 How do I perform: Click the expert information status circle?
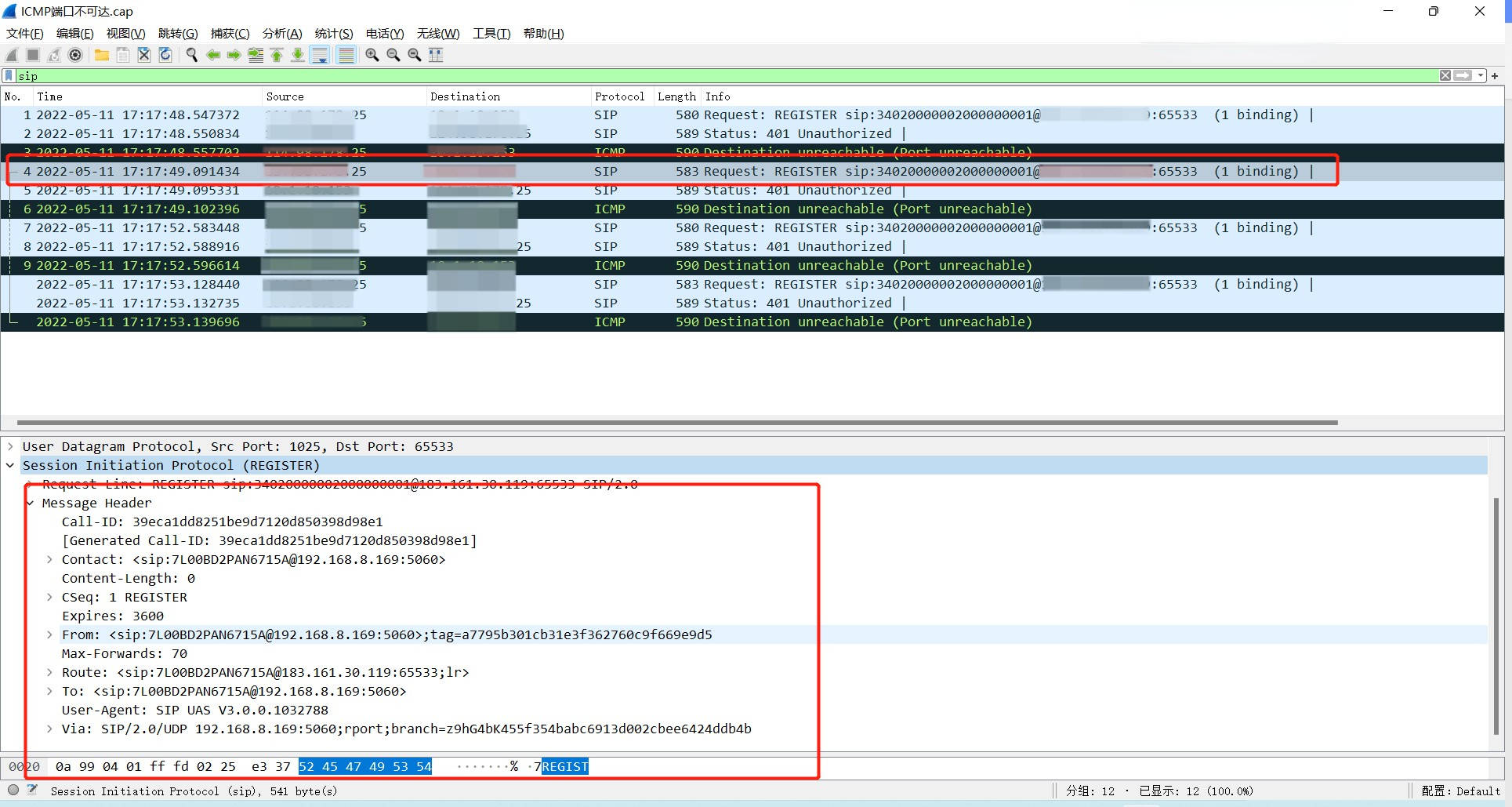(13, 791)
